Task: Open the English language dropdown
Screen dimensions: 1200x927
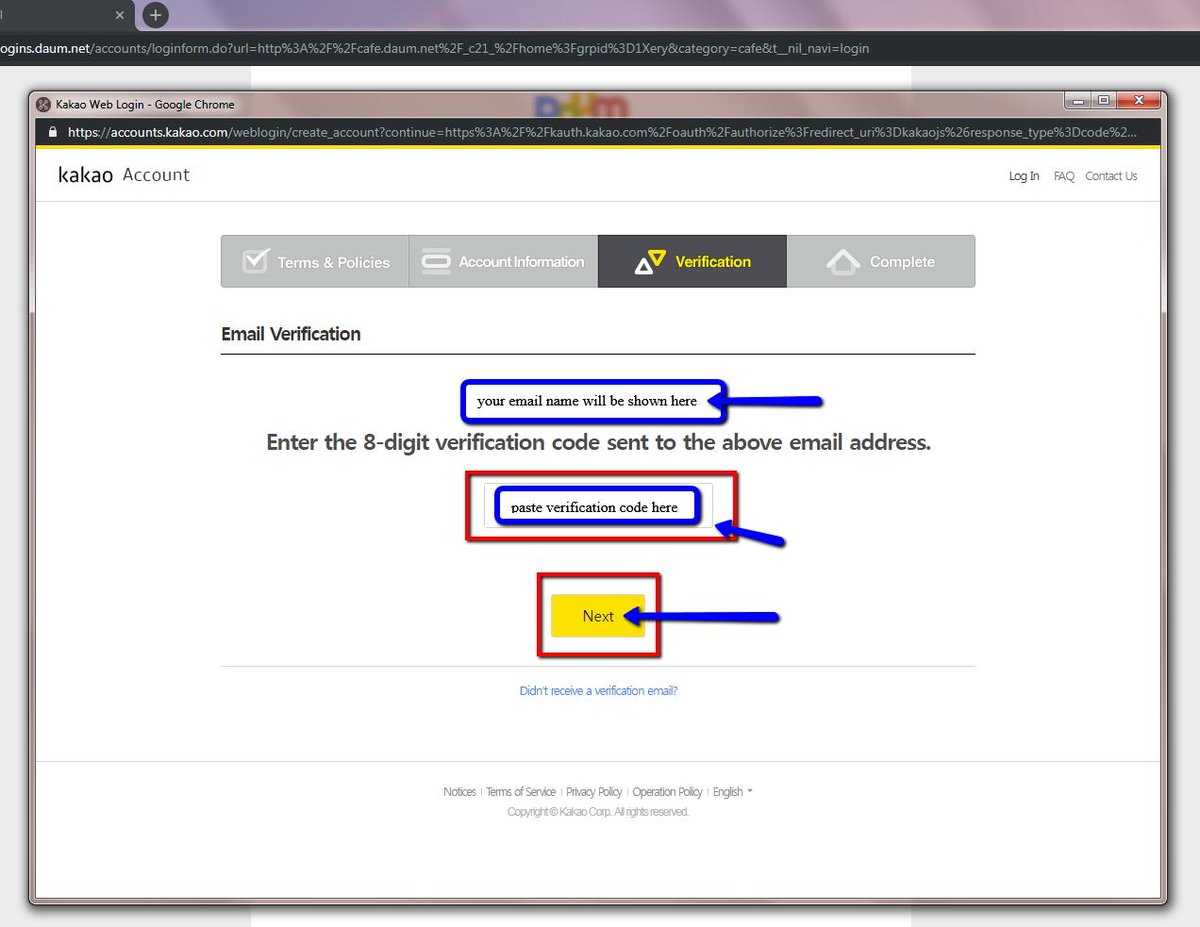Action: click(732, 791)
